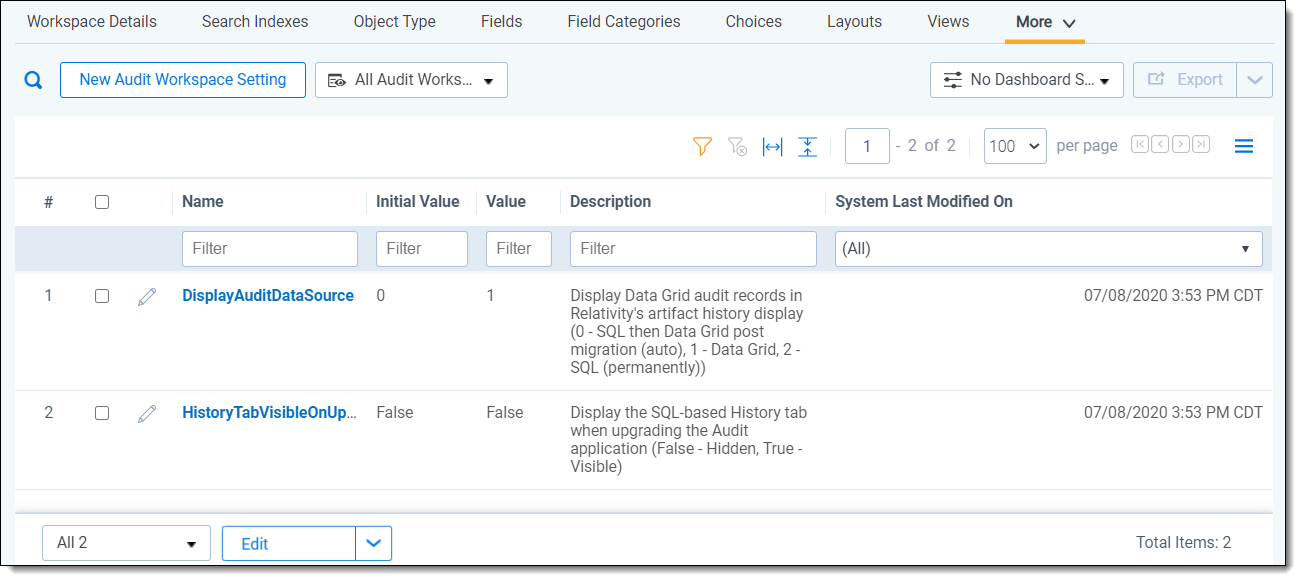Click the clear all filters icon

pyautogui.click(x=737, y=147)
